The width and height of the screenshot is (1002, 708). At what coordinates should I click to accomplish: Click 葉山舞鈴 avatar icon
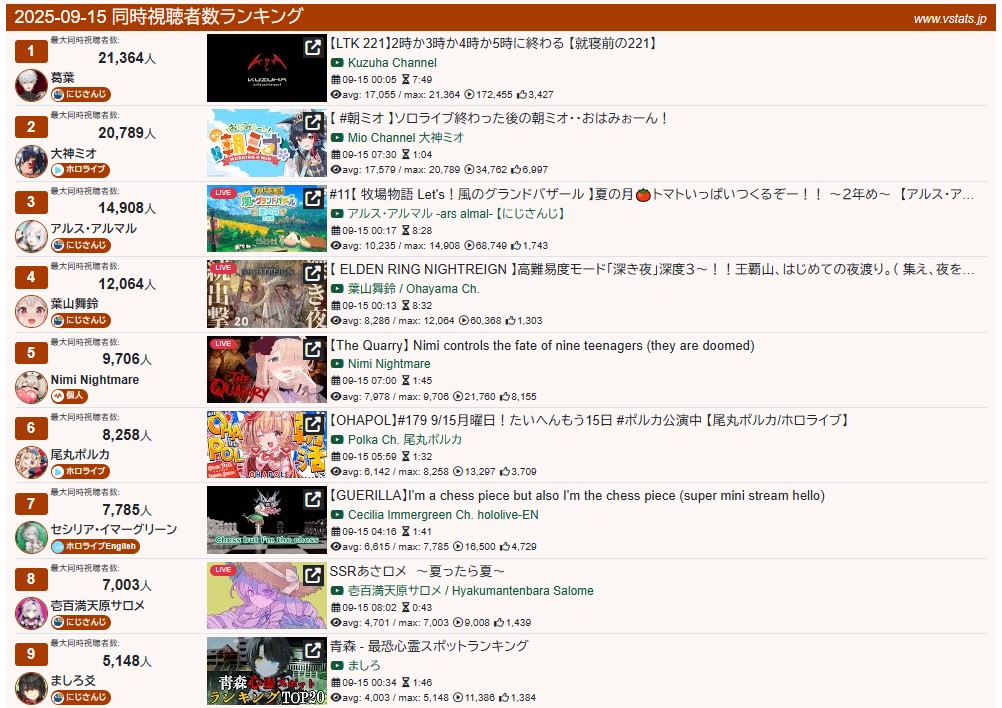click(x=31, y=311)
